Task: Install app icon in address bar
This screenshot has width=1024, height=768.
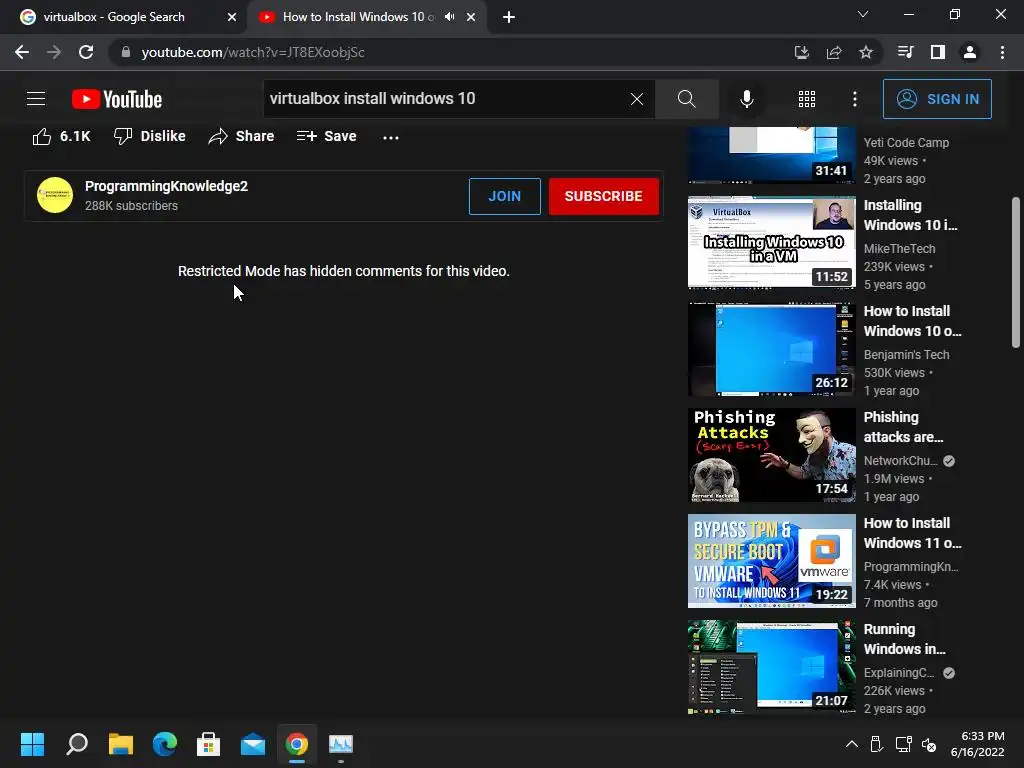Action: point(801,52)
